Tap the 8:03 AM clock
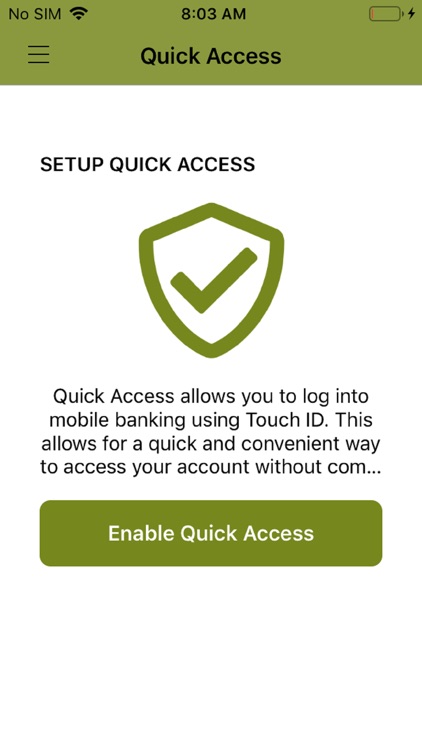The image size is (422, 750). [x=213, y=14]
